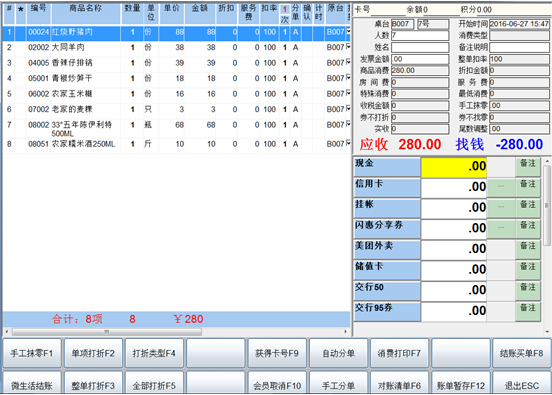Click the 手工抹零 amount field
Screen dimensions: 552x395
(x=519, y=105)
